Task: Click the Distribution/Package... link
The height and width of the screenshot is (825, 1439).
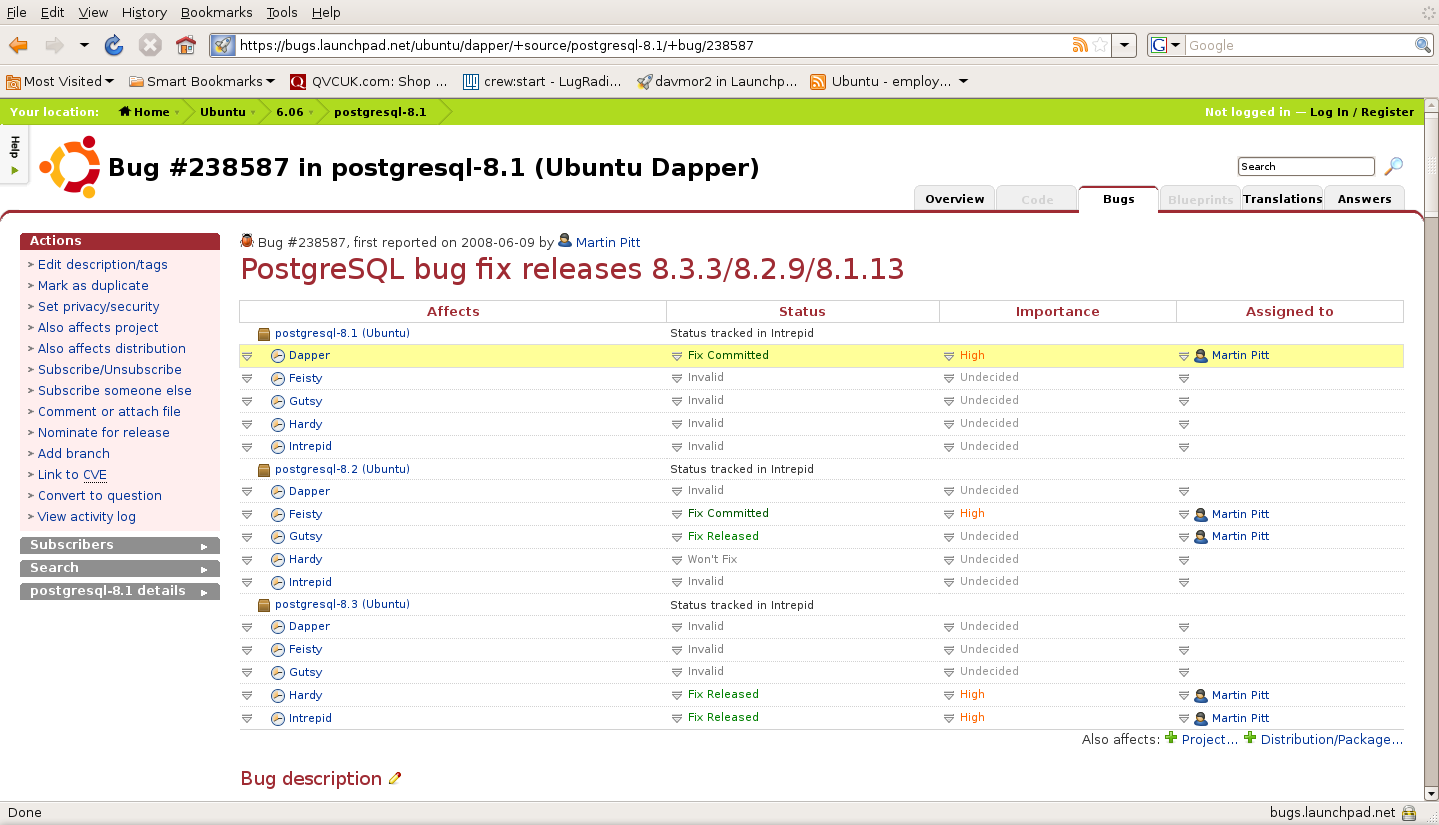Action: [1332, 740]
